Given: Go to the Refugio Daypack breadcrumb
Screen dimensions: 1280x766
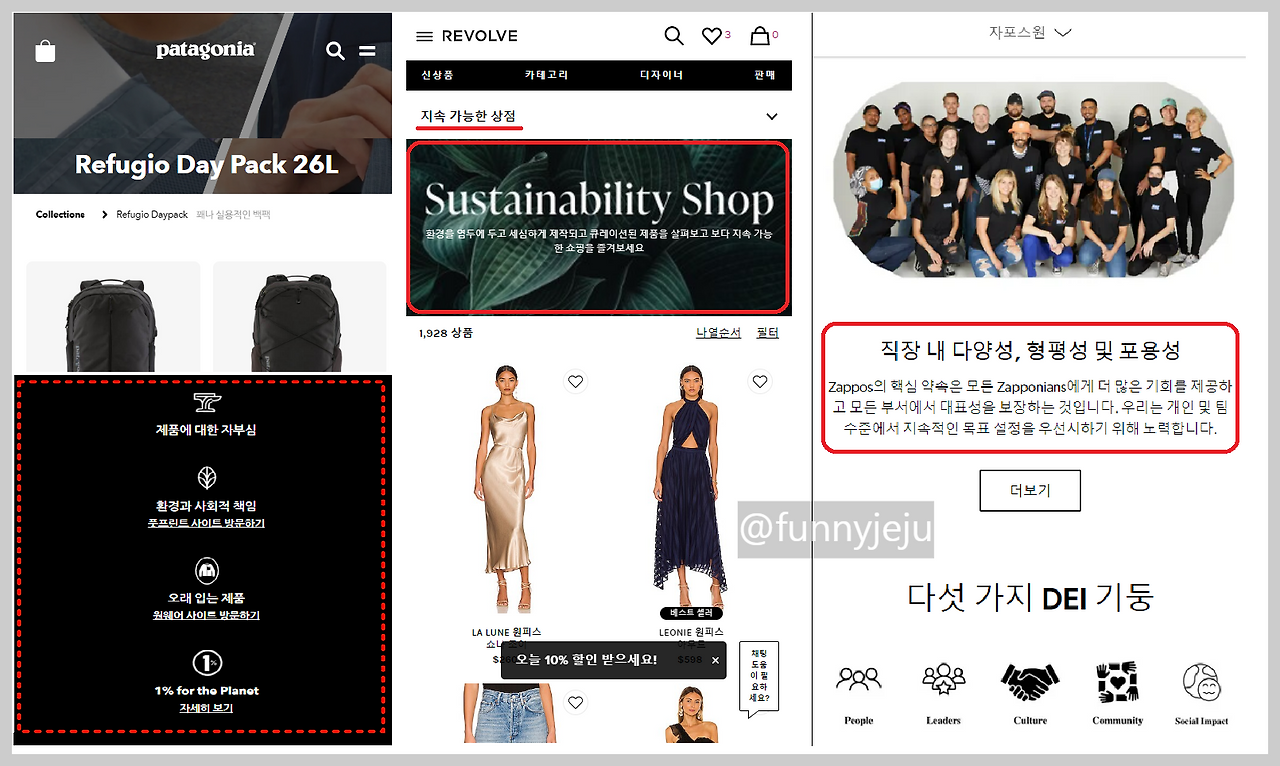Looking at the screenshot, I should tap(152, 215).
